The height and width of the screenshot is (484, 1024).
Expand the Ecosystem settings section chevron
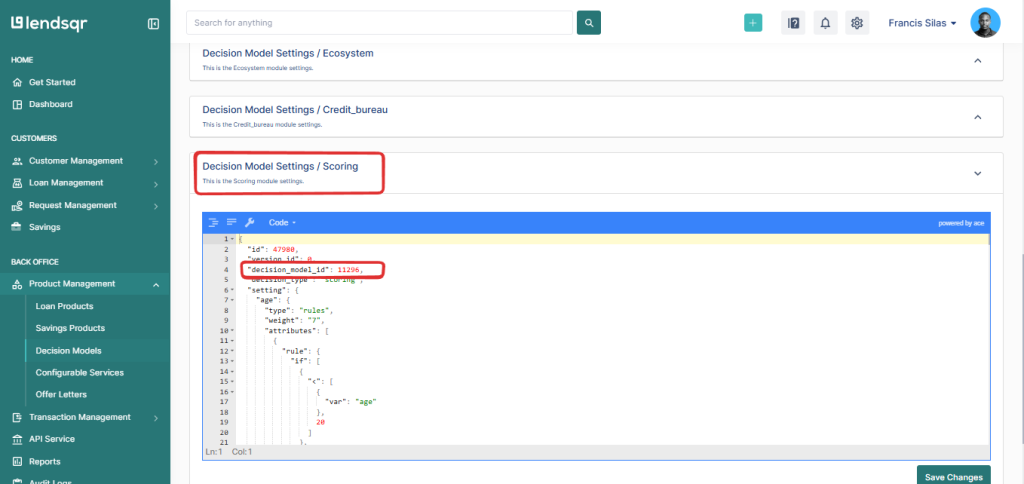978,60
